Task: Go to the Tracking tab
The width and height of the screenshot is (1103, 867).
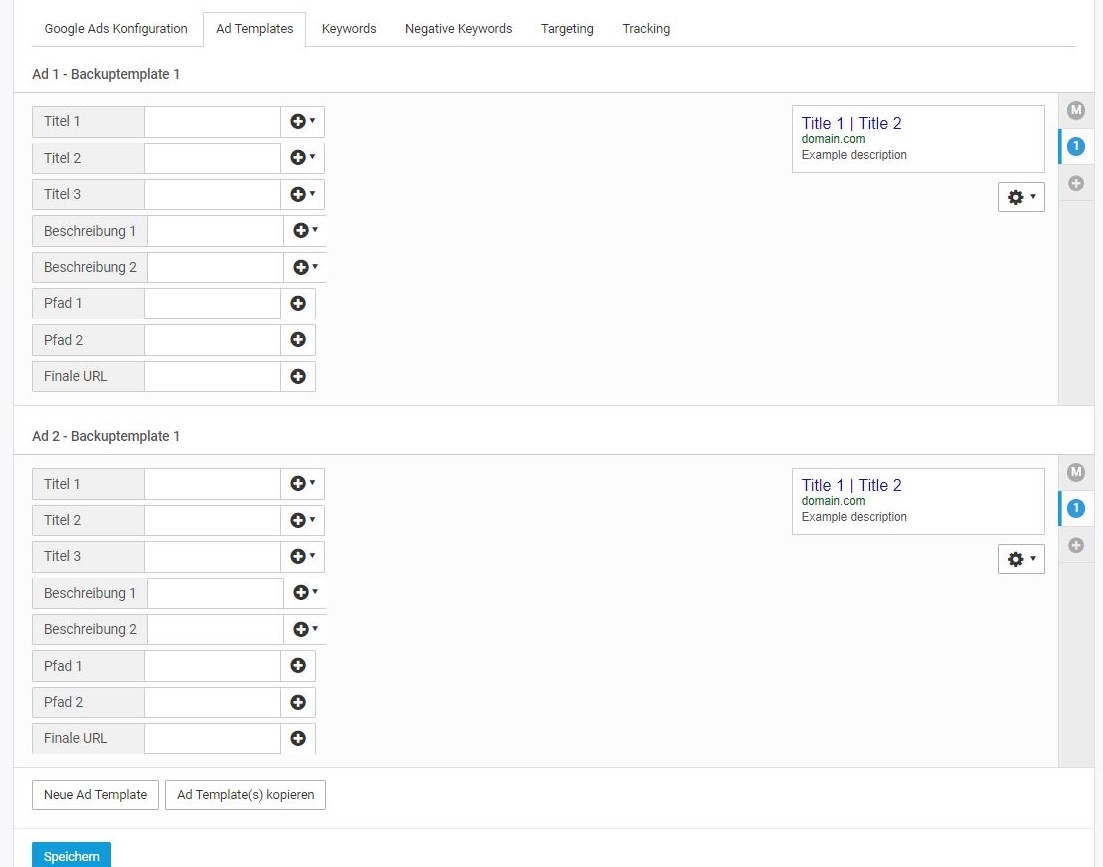Action: pyautogui.click(x=646, y=29)
